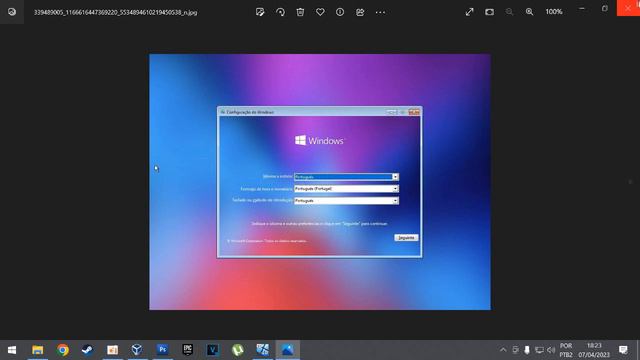
Task: Click the 100% zoom level indicator
Action: point(554,12)
